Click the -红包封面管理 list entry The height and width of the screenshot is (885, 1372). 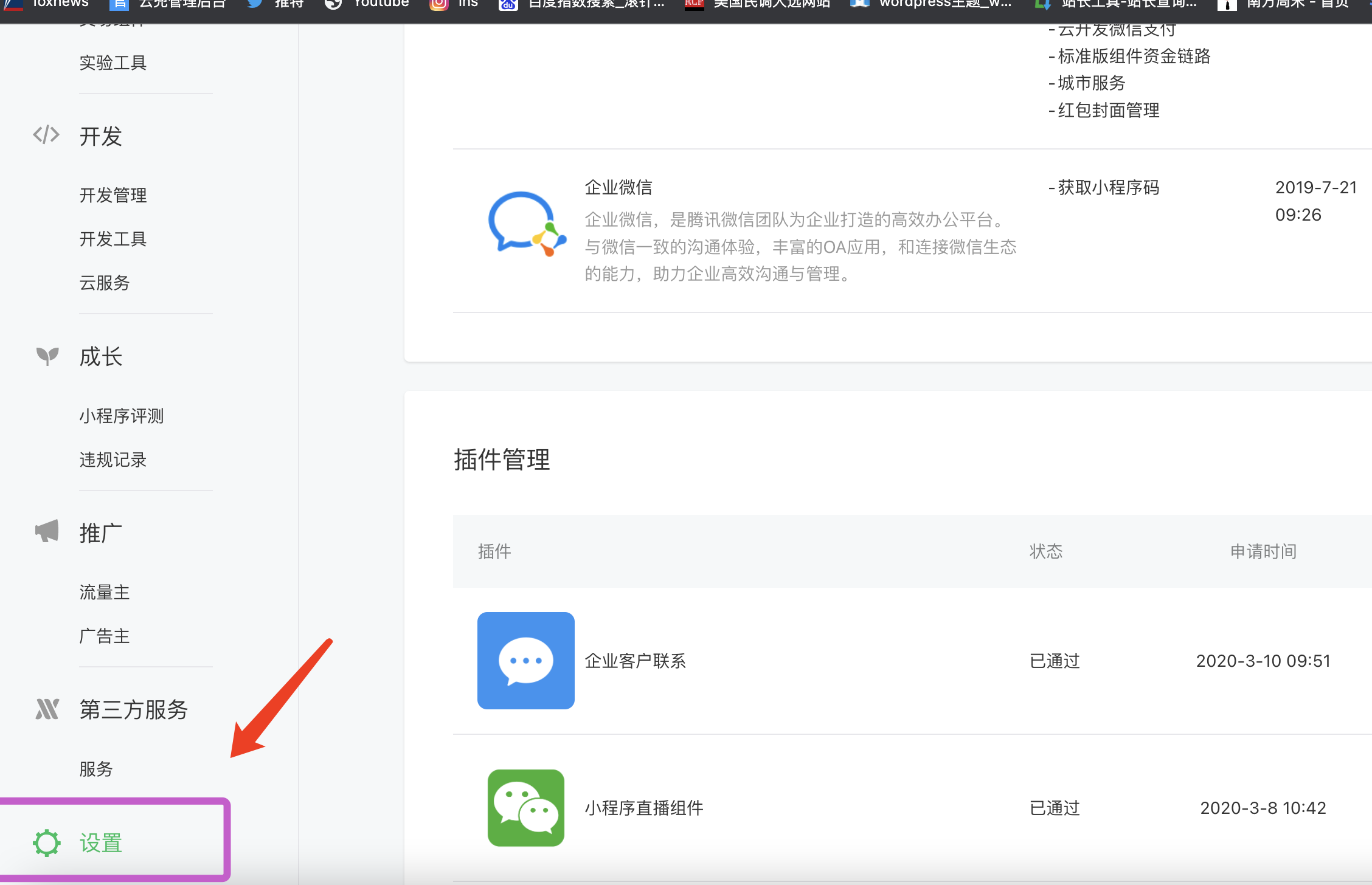click(1104, 111)
